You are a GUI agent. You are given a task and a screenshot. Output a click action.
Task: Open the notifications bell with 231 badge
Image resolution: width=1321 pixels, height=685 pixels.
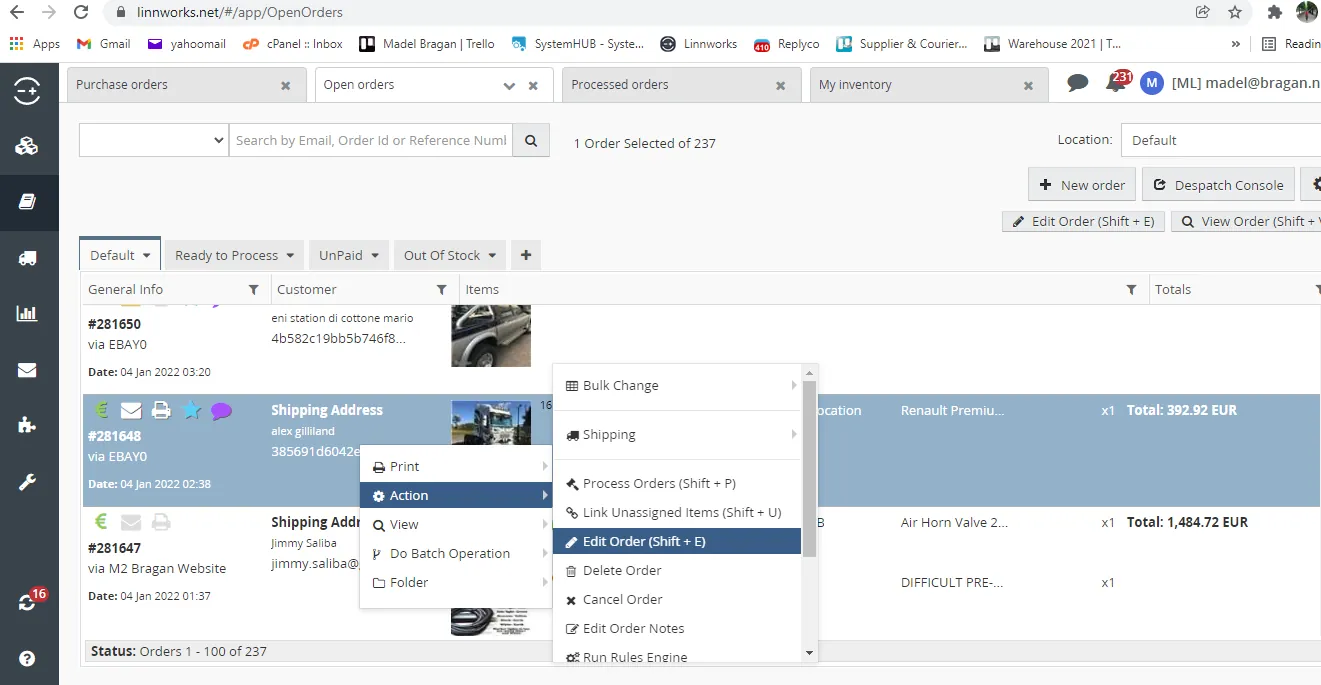tap(1117, 82)
